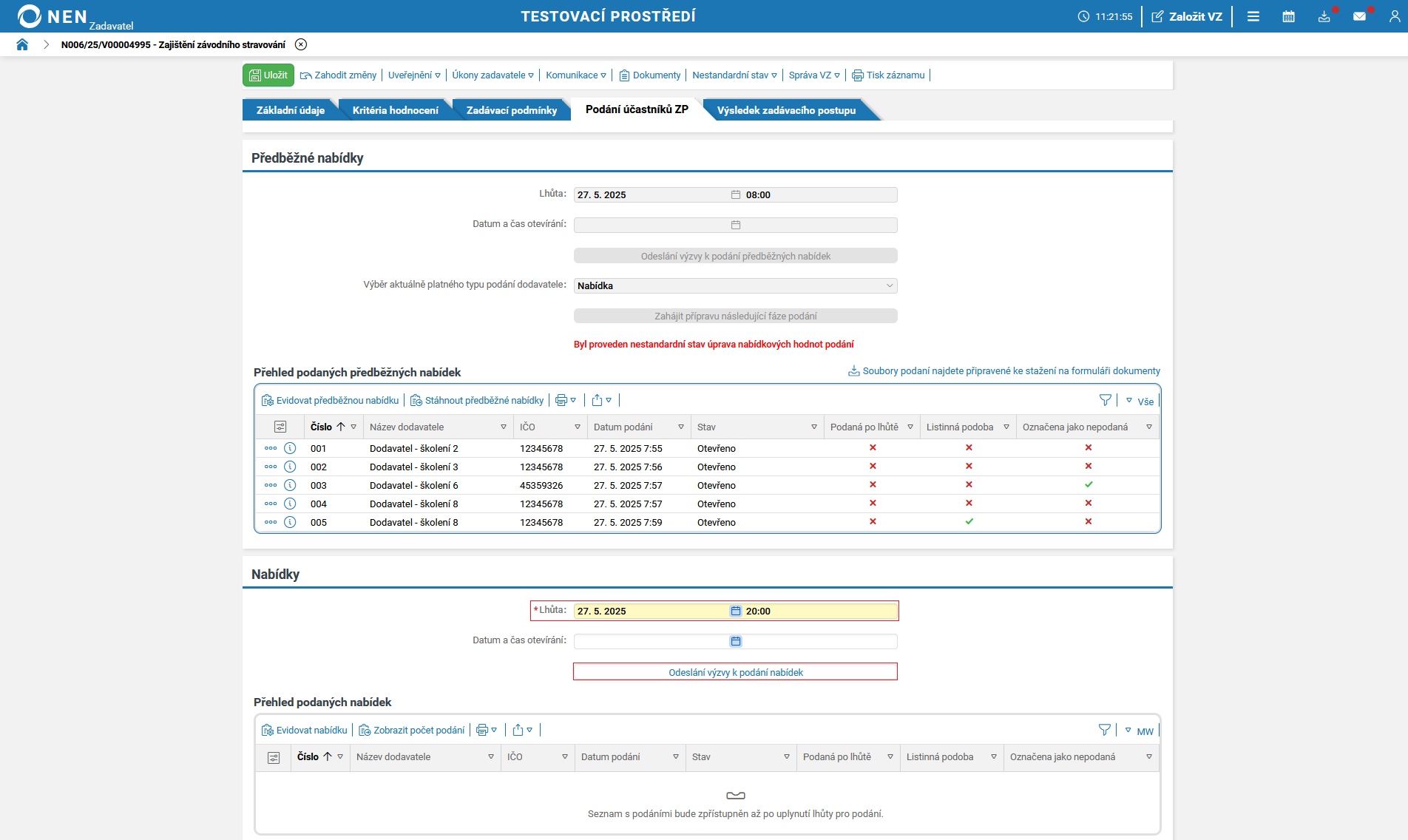
Task: Open the Zadávací podmínky tab
Action: pos(512,110)
